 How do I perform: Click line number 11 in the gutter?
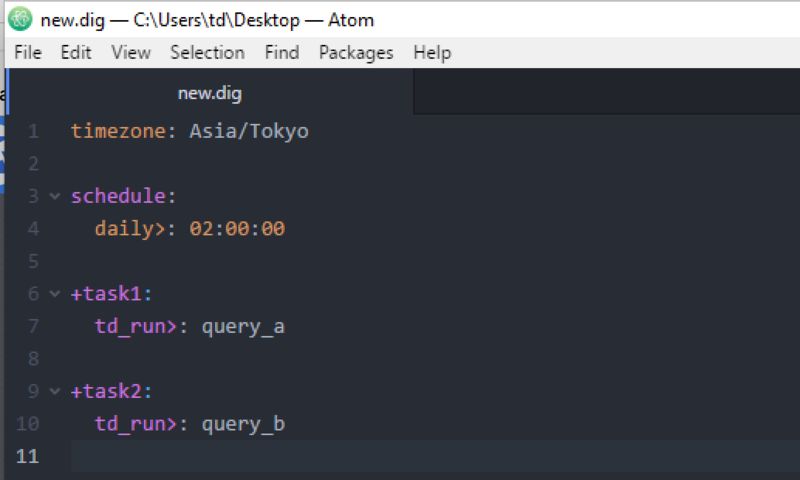pos(28,456)
